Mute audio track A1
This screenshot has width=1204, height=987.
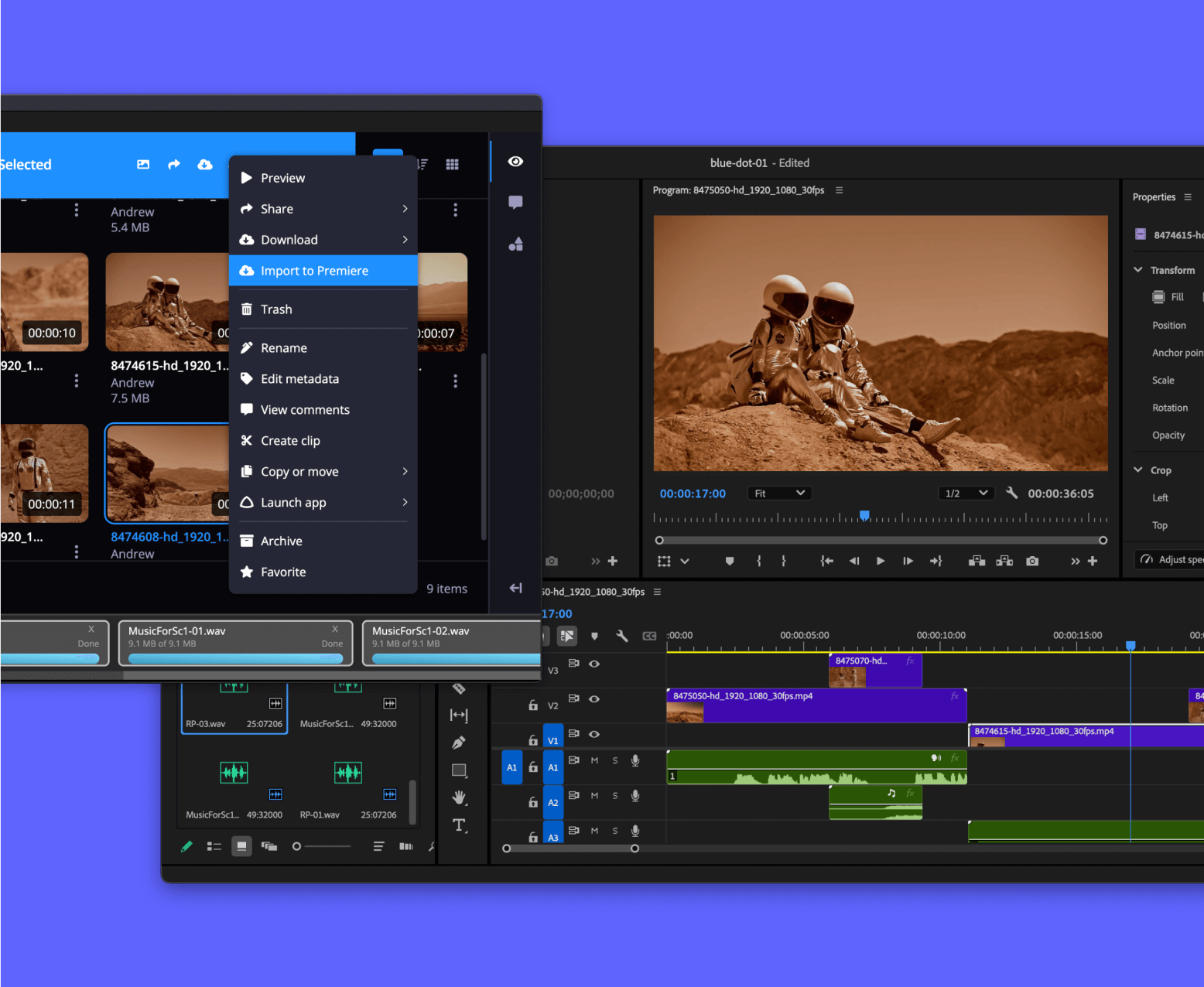click(x=594, y=760)
